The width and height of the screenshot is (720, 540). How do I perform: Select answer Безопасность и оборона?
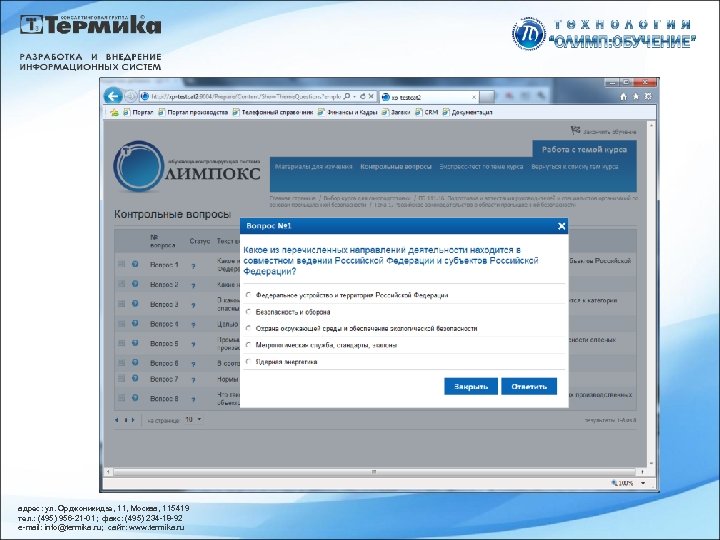(x=248, y=312)
